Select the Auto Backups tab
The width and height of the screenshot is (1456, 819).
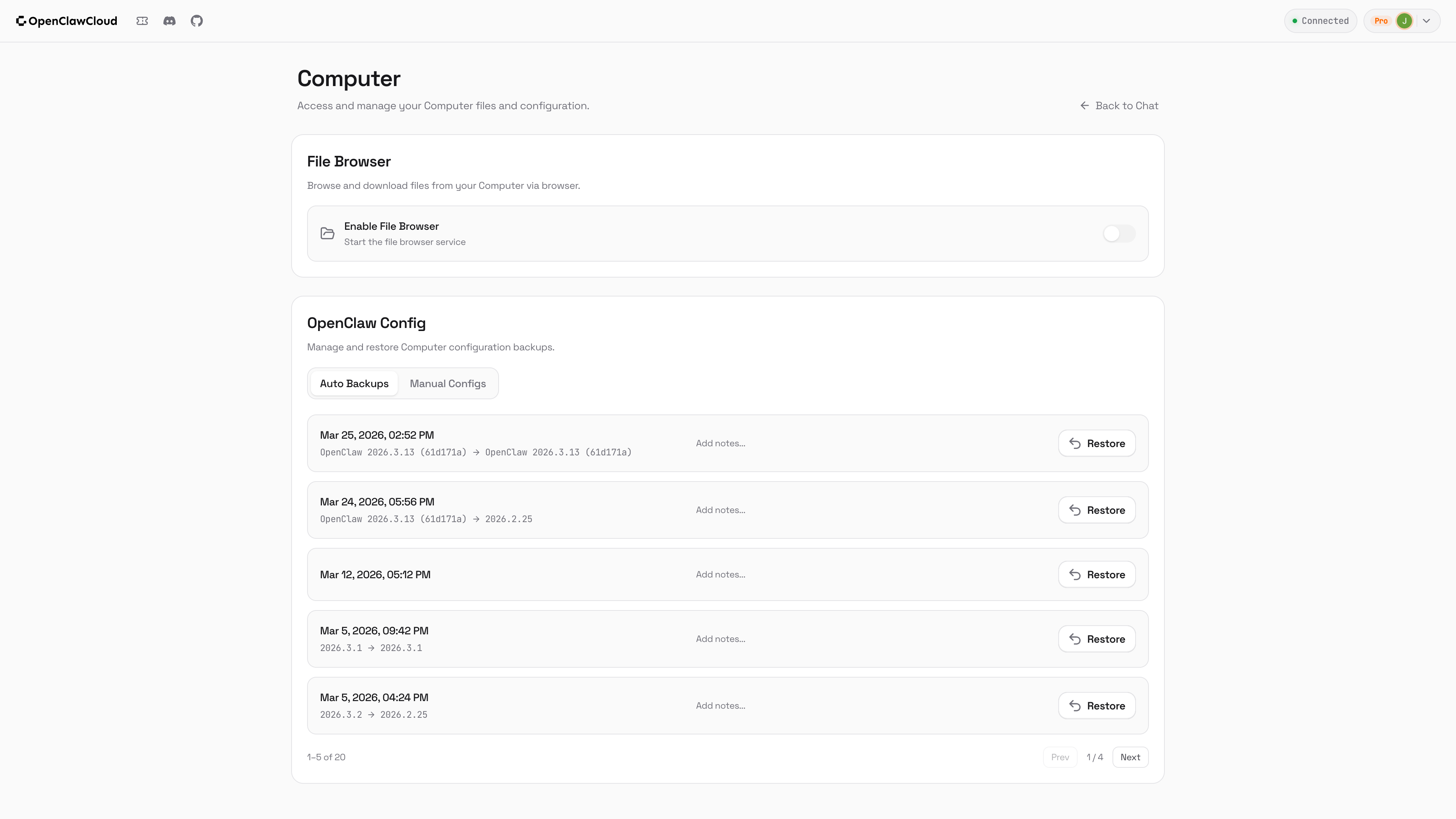click(354, 383)
